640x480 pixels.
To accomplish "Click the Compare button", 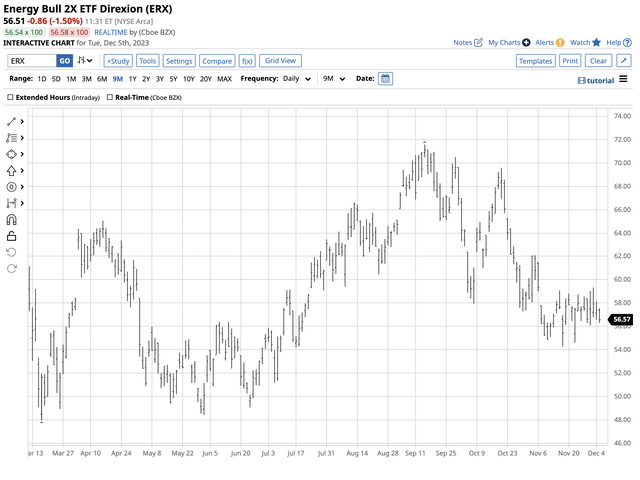I will 217,61.
